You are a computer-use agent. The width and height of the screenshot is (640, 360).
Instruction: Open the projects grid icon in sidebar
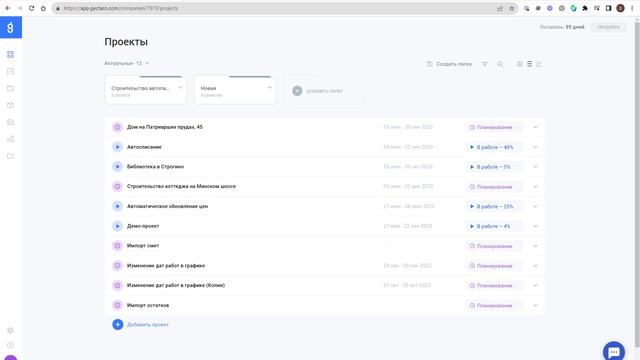(11, 54)
